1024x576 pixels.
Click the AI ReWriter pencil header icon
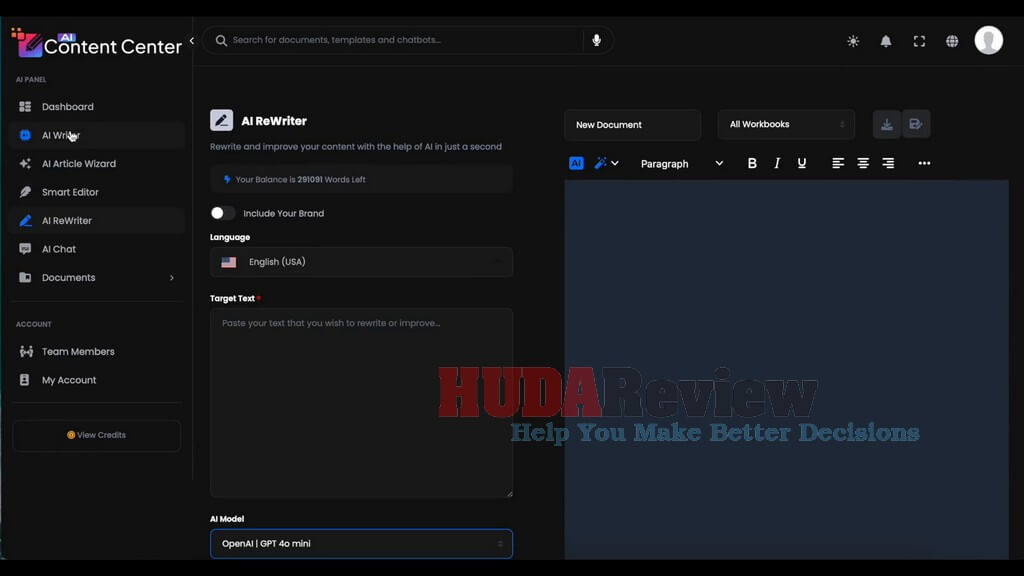coord(221,121)
